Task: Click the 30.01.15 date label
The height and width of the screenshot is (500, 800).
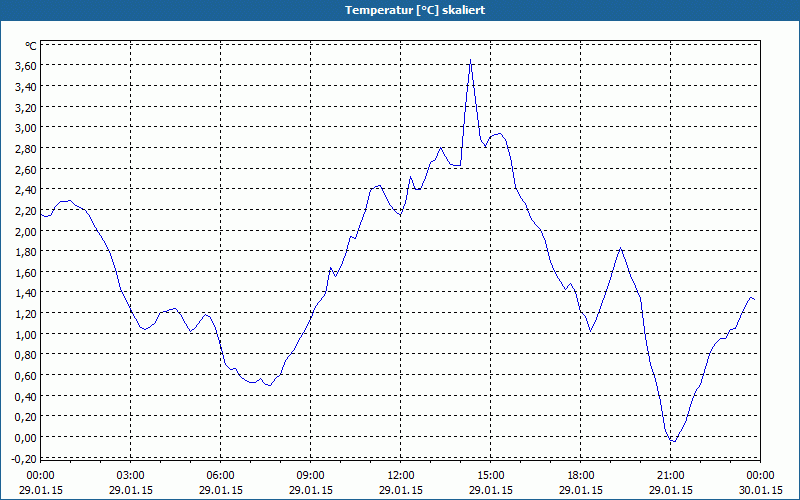Action: (x=761, y=490)
